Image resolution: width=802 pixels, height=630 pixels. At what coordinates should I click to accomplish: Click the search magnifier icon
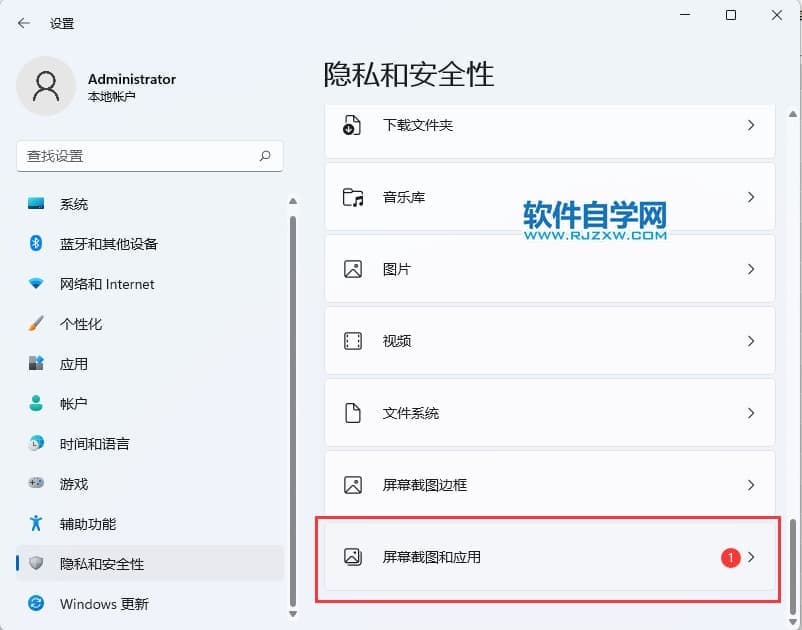[x=265, y=156]
